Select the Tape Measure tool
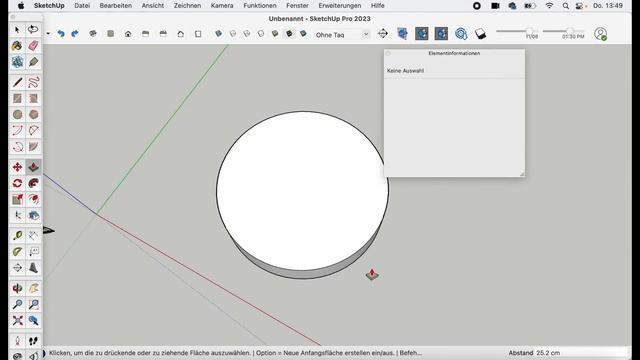 pyautogui.click(x=17, y=236)
